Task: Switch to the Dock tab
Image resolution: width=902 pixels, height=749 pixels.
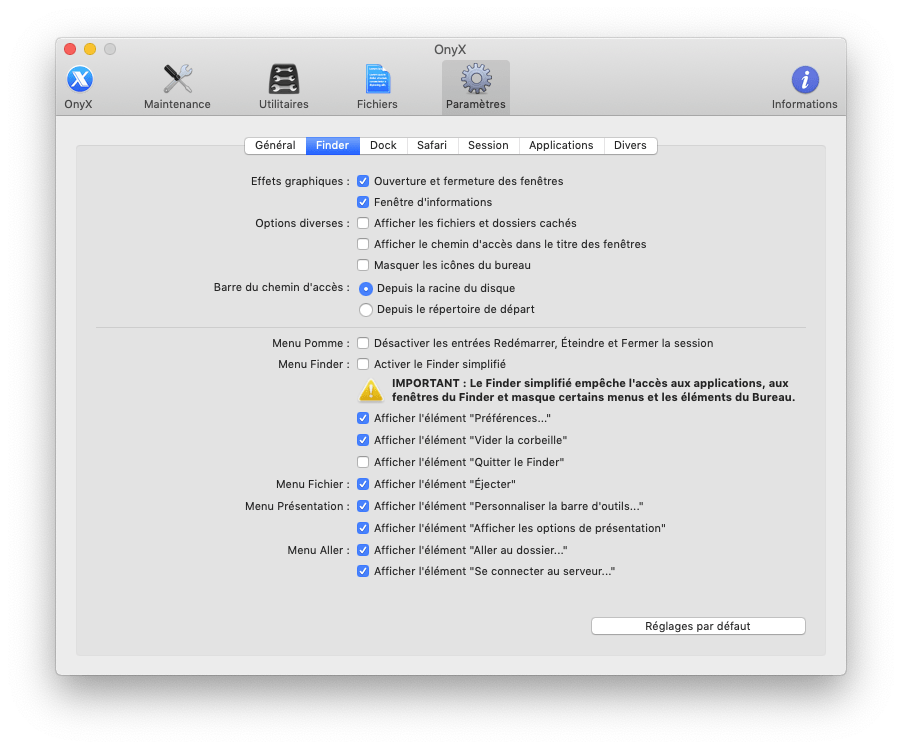Action: coord(383,146)
